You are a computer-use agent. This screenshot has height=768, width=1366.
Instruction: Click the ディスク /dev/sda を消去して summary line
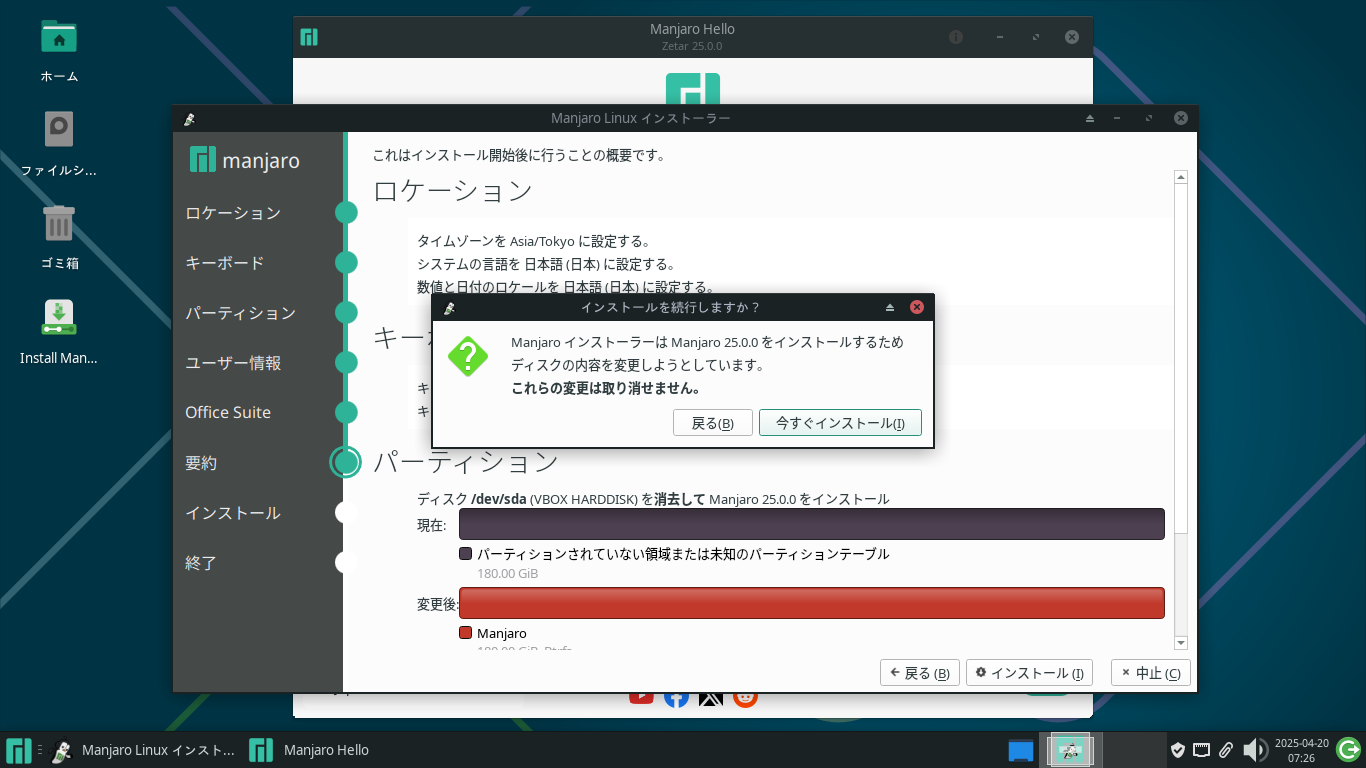click(x=653, y=499)
